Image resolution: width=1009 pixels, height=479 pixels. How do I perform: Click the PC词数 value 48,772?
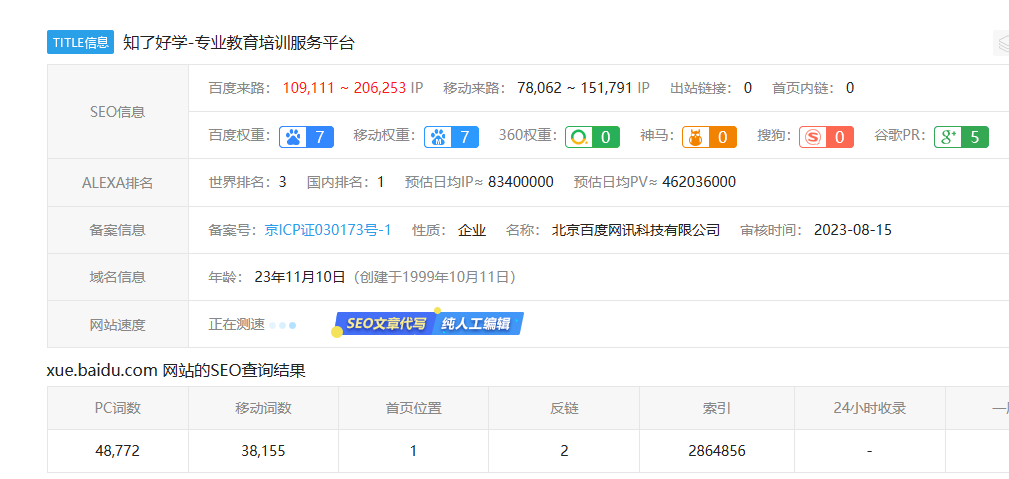click(118, 451)
